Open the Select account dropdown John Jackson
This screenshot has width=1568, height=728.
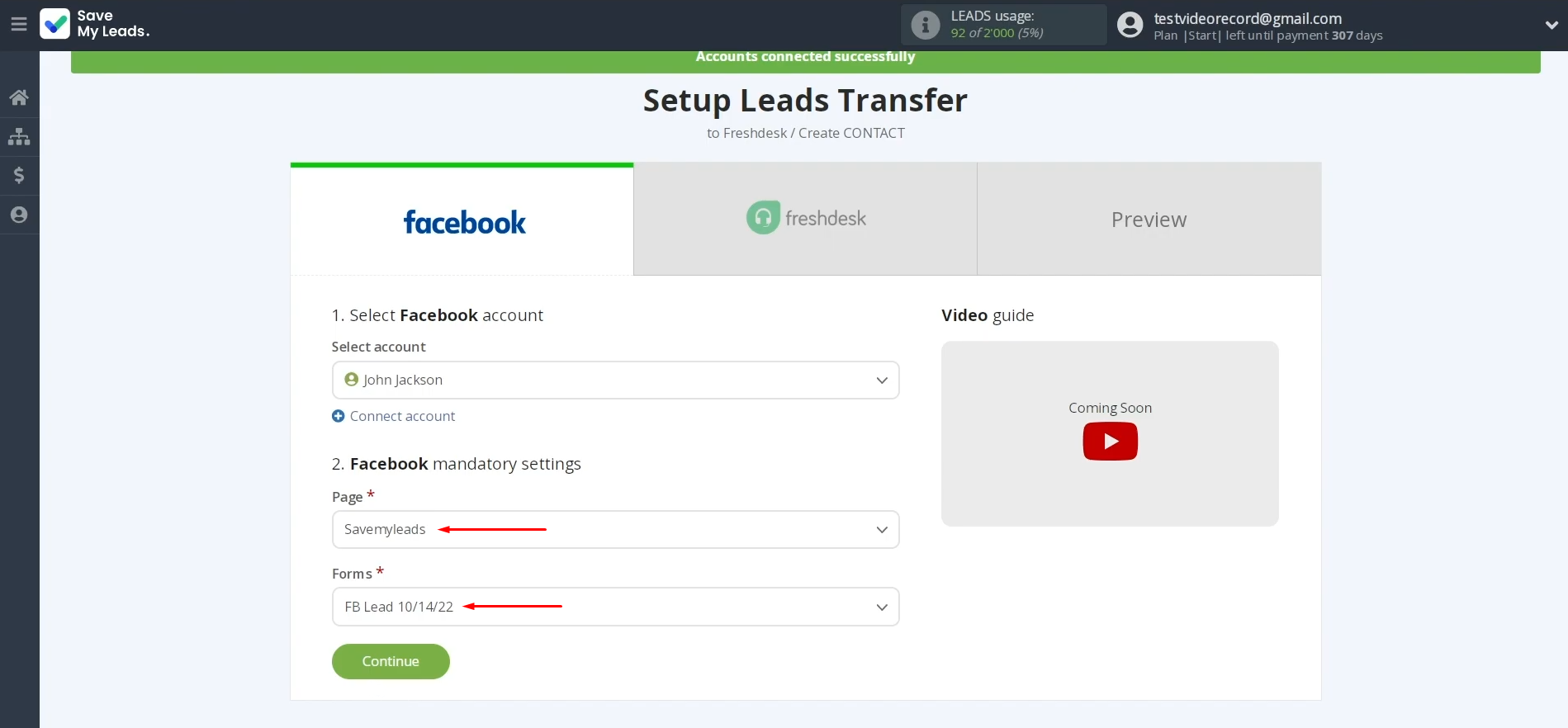pos(615,380)
